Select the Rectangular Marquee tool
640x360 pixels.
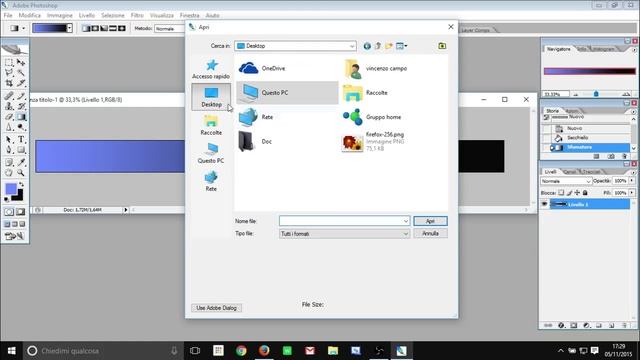pos(9,62)
